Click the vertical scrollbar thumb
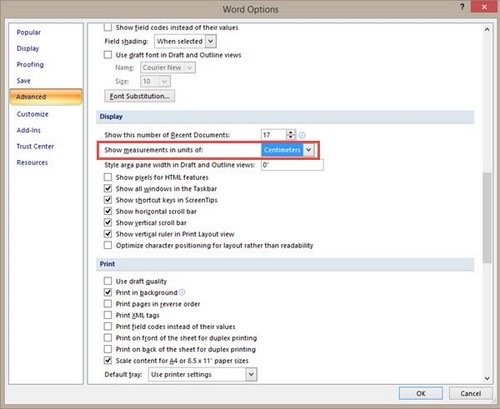This screenshot has width=500, height=409. pos(487,218)
